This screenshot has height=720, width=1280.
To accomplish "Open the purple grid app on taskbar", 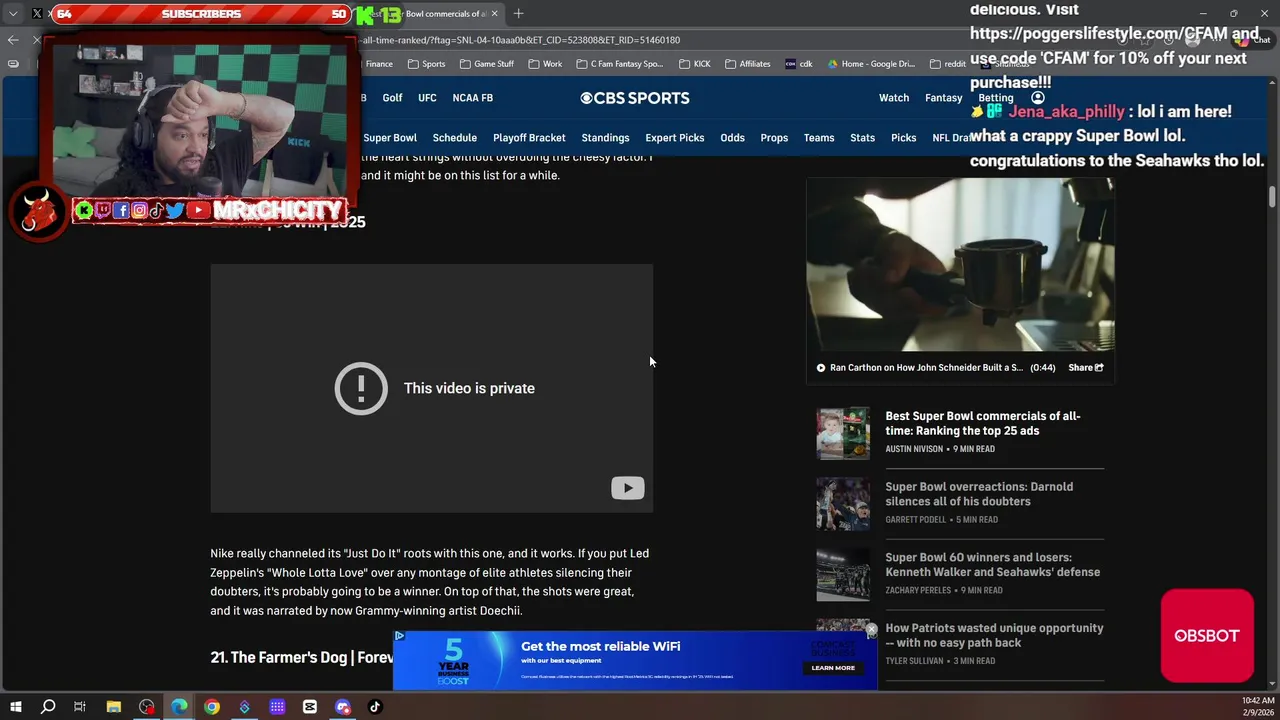I will pos(277,707).
